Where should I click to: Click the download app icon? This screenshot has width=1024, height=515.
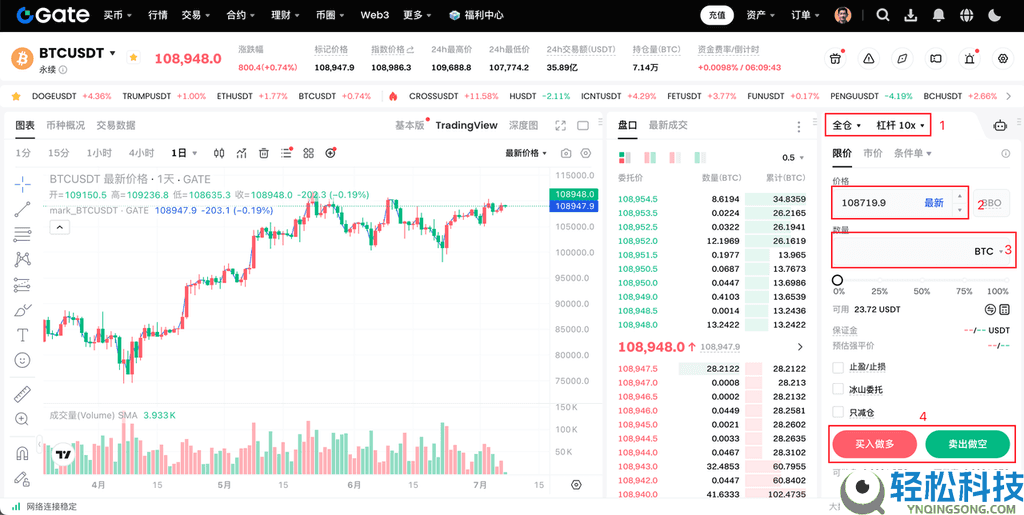[911, 15]
